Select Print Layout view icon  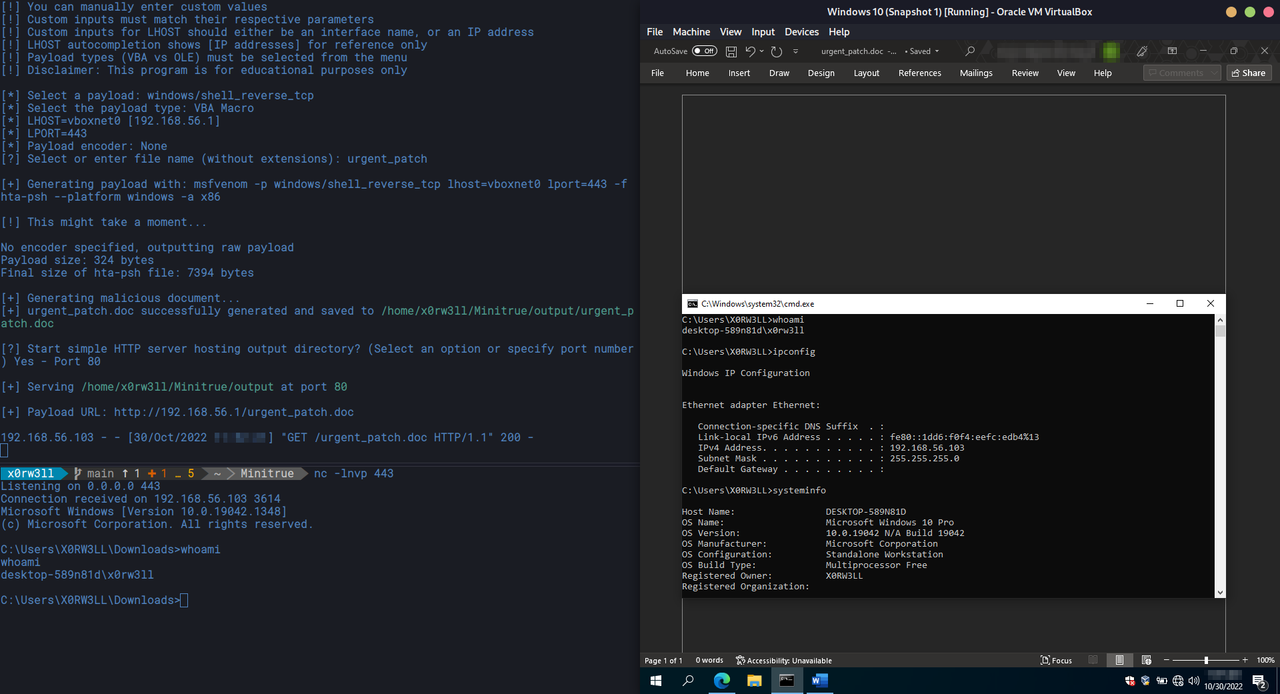click(1119, 660)
